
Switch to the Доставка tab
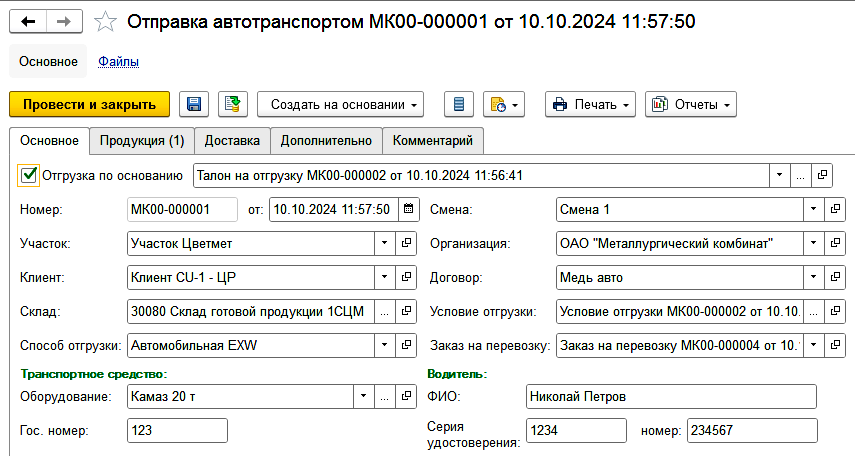click(x=232, y=141)
